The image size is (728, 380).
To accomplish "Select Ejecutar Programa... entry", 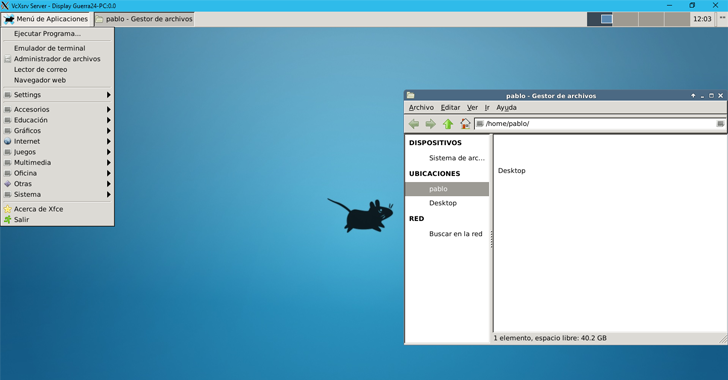I will point(57,33).
